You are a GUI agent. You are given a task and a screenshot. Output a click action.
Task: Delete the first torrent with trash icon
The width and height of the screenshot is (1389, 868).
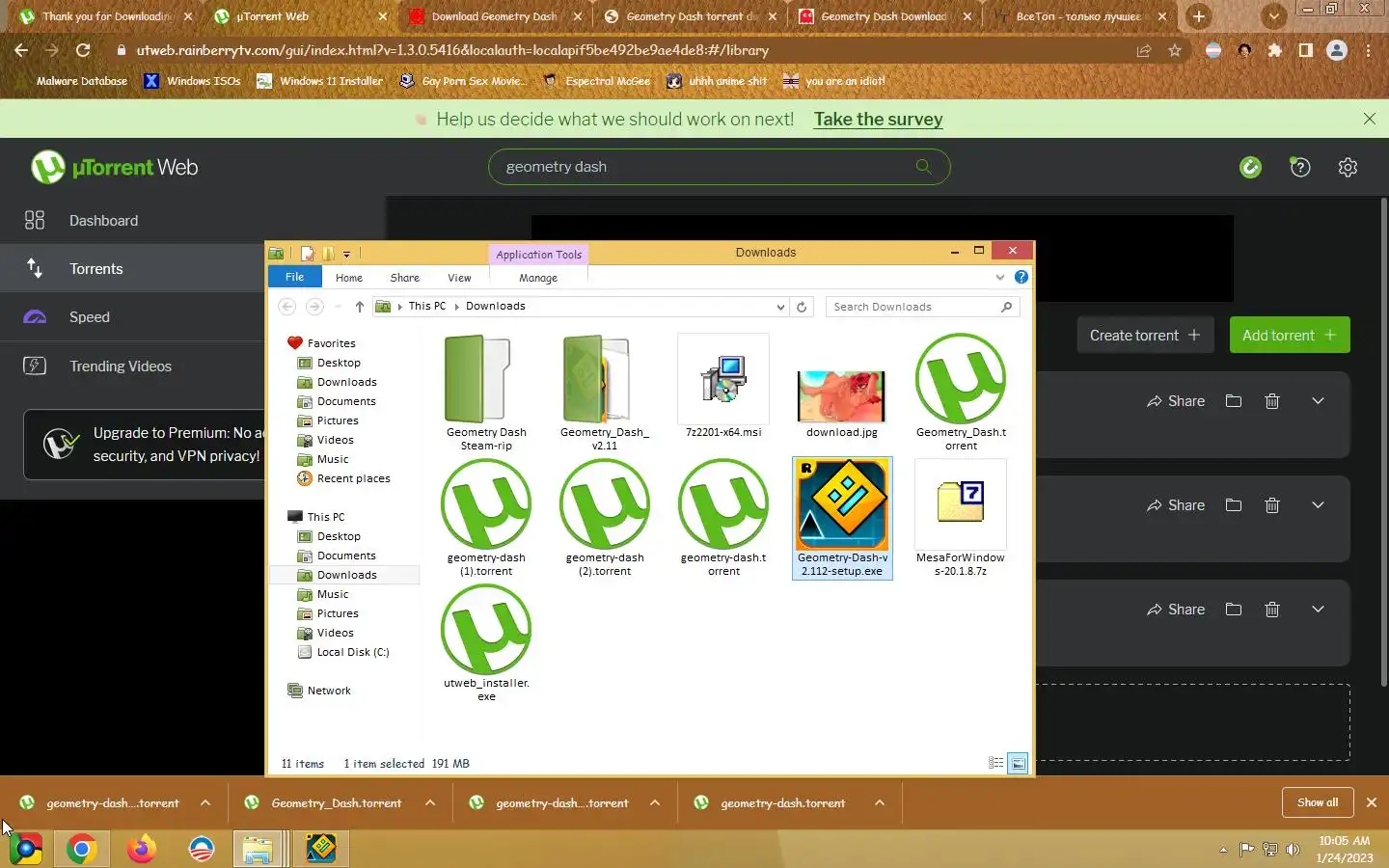click(1272, 401)
